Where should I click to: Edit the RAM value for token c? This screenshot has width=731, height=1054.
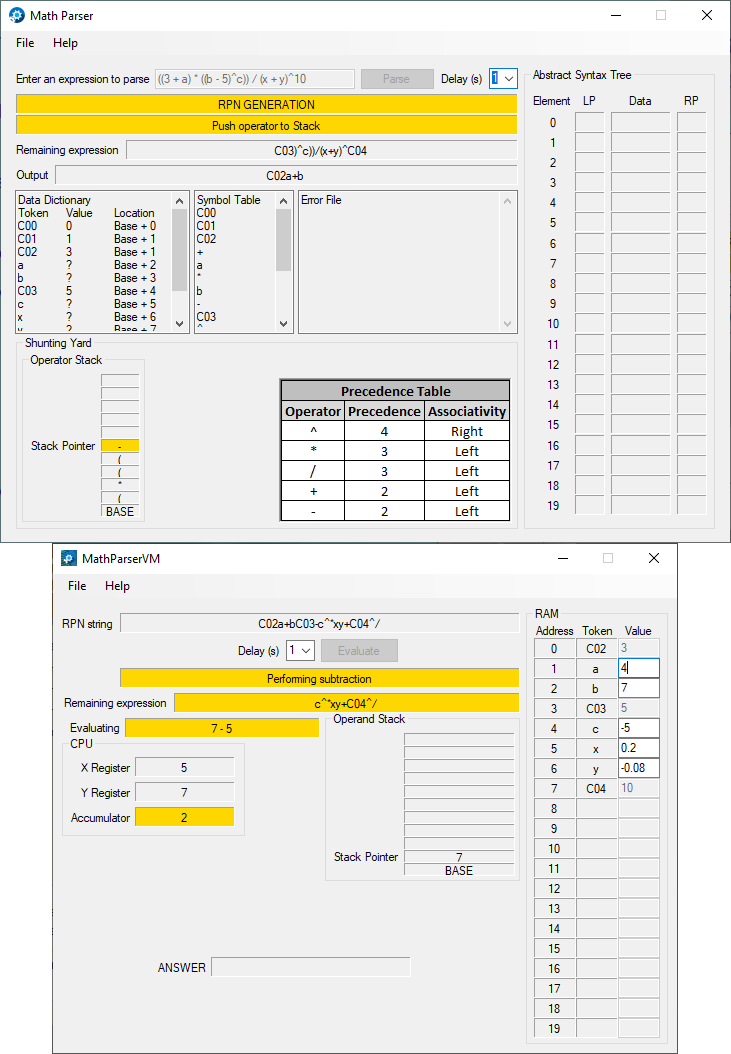click(638, 728)
